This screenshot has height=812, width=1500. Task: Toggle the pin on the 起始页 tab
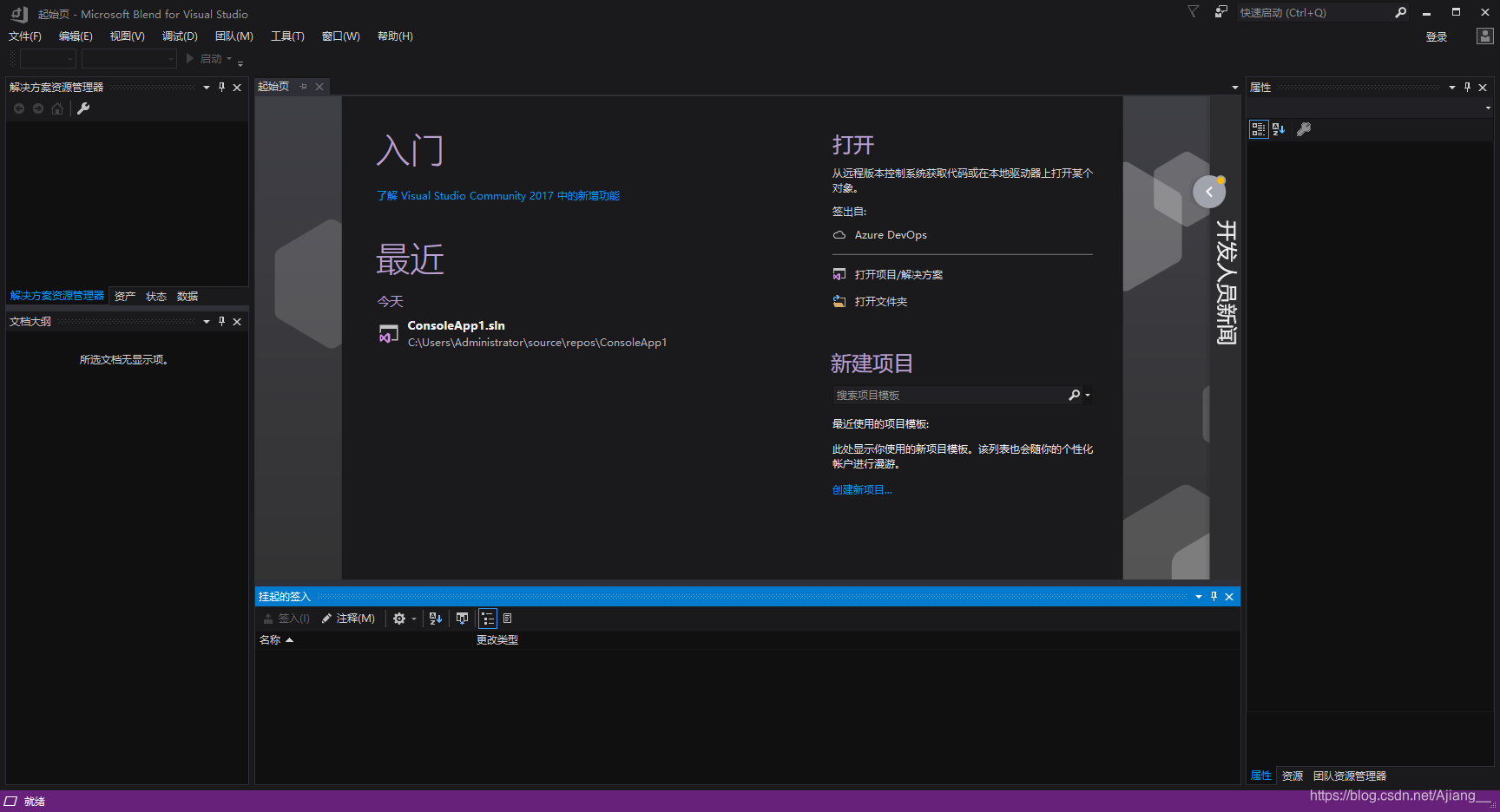[303, 86]
